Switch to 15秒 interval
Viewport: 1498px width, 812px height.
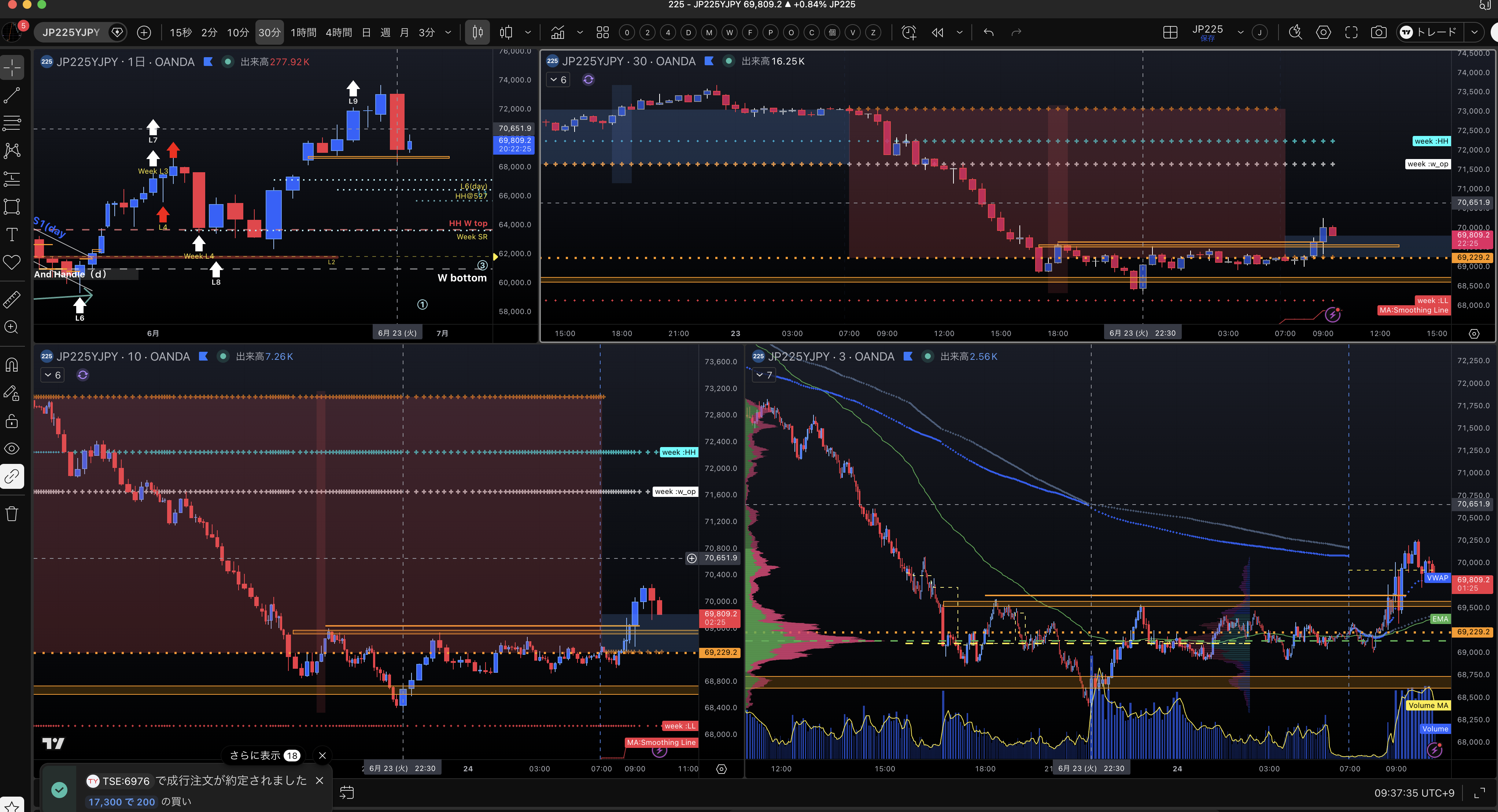(180, 33)
